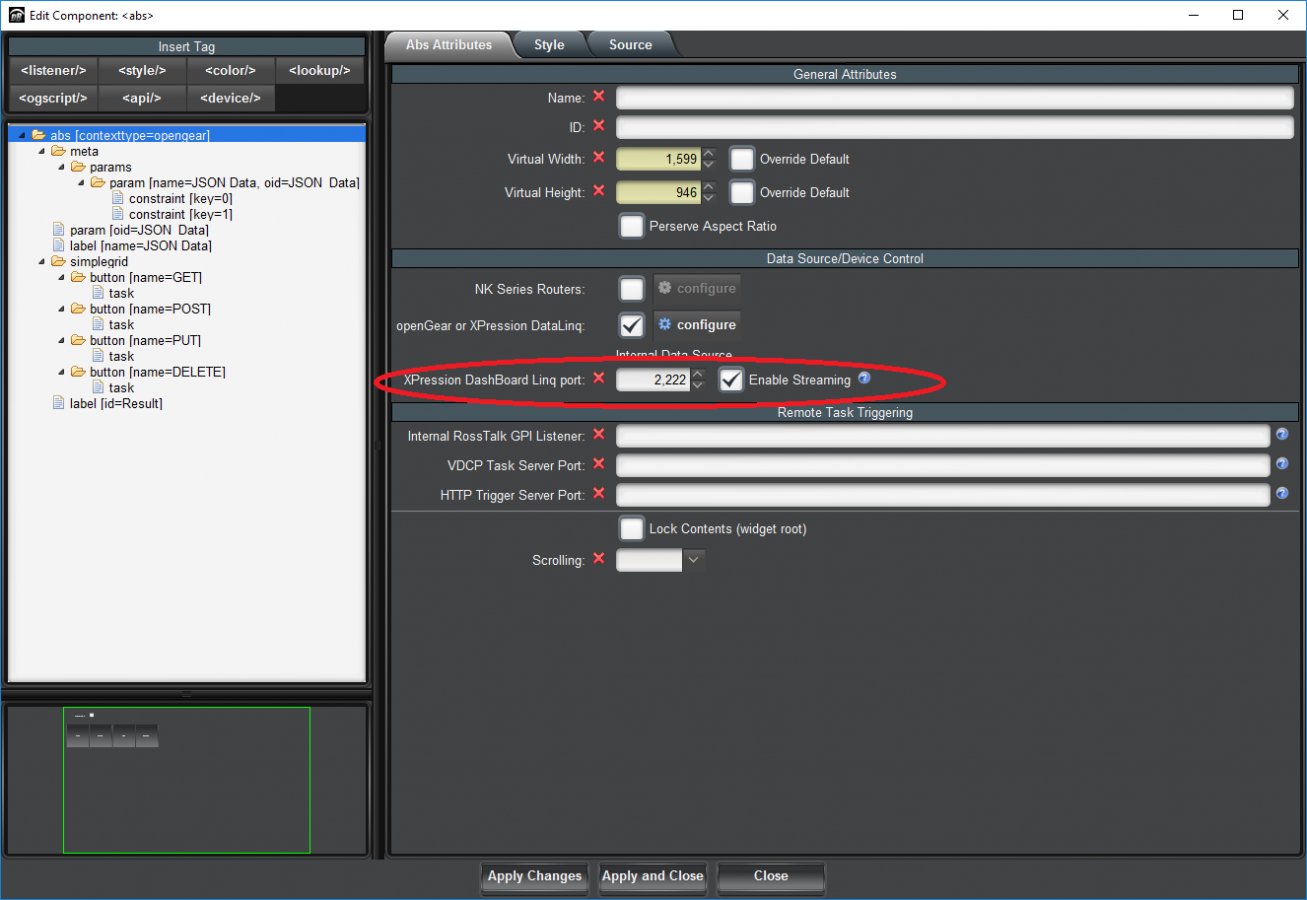
Task: Collapse the params tree node arrow
Action: click(x=62, y=167)
